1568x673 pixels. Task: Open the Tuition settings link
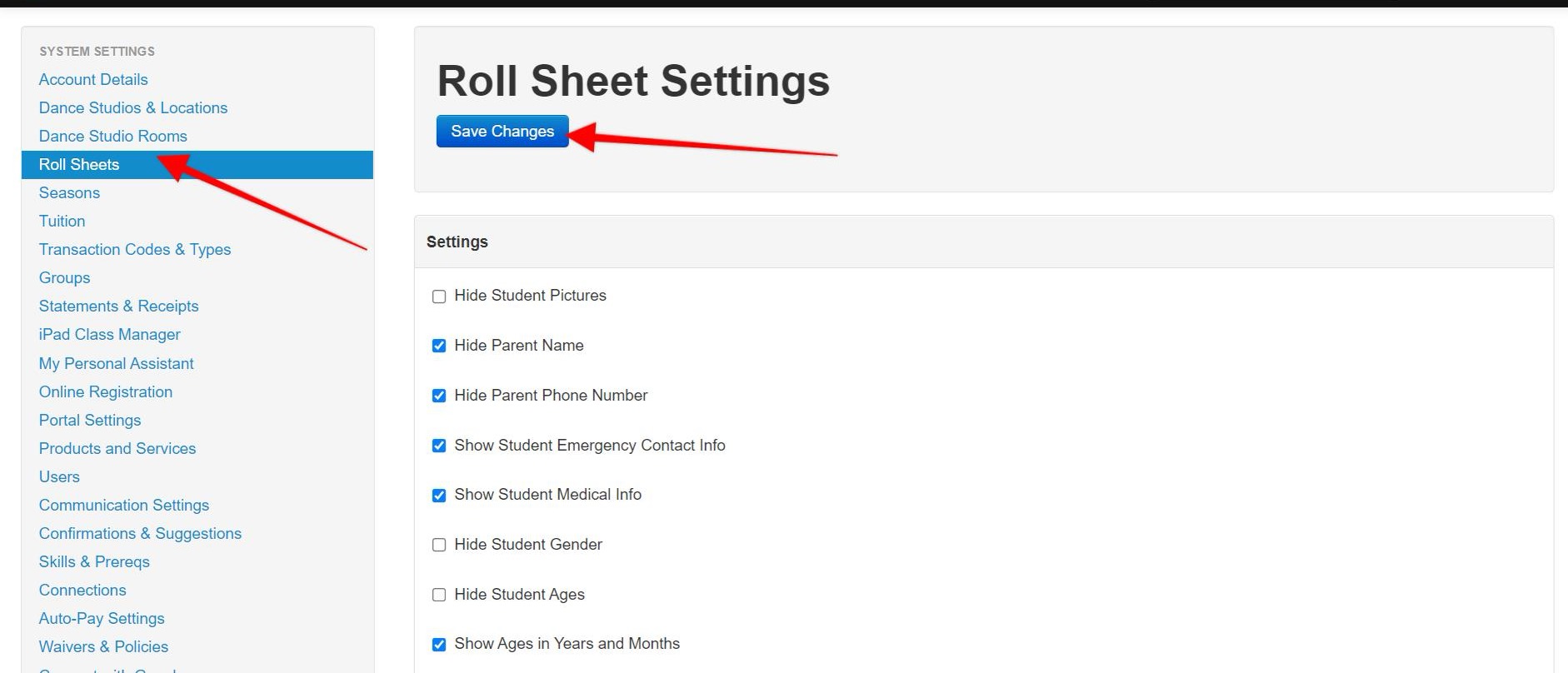(x=62, y=222)
